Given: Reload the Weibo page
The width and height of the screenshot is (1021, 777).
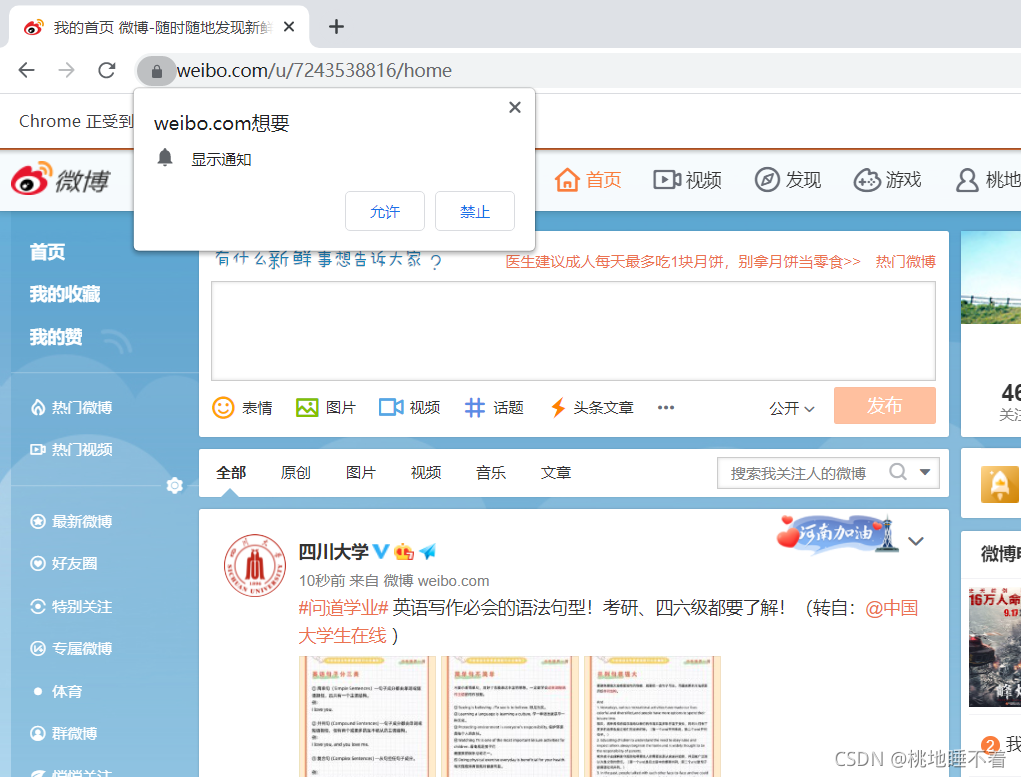Looking at the screenshot, I should (107, 70).
